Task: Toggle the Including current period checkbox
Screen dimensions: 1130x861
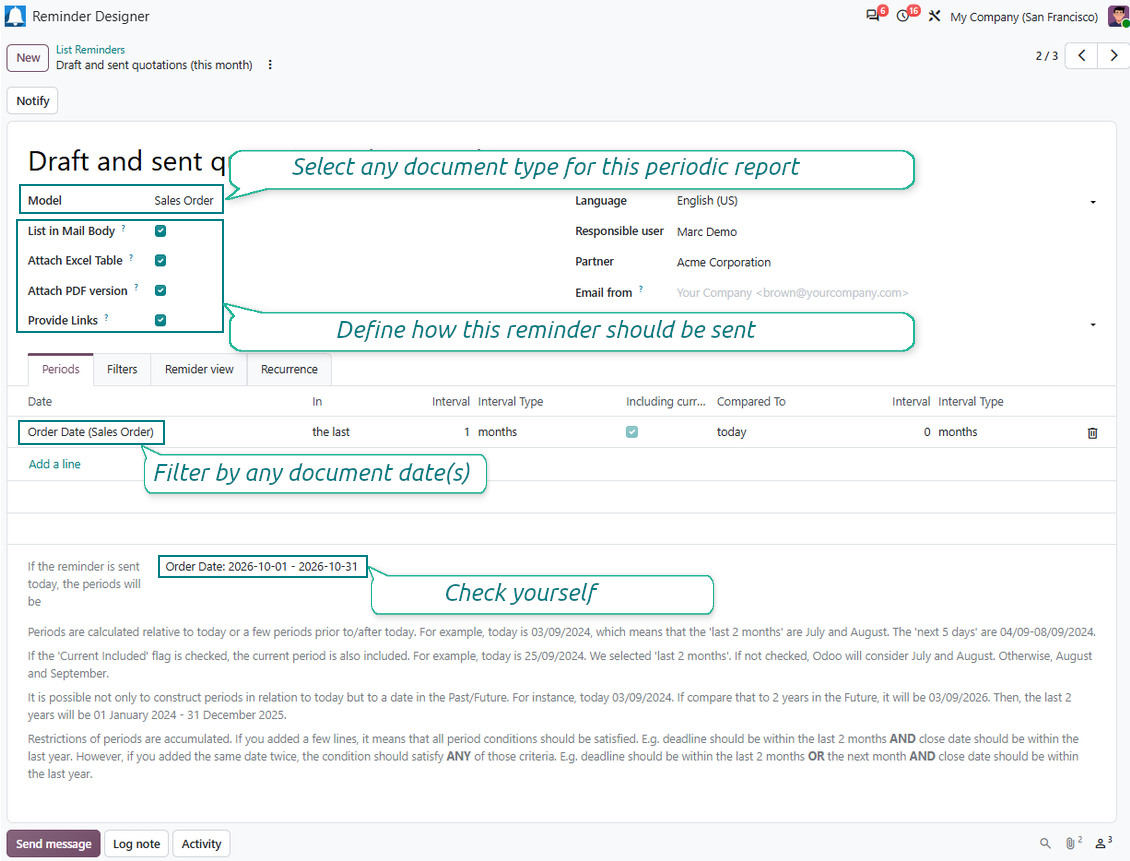Action: [632, 432]
